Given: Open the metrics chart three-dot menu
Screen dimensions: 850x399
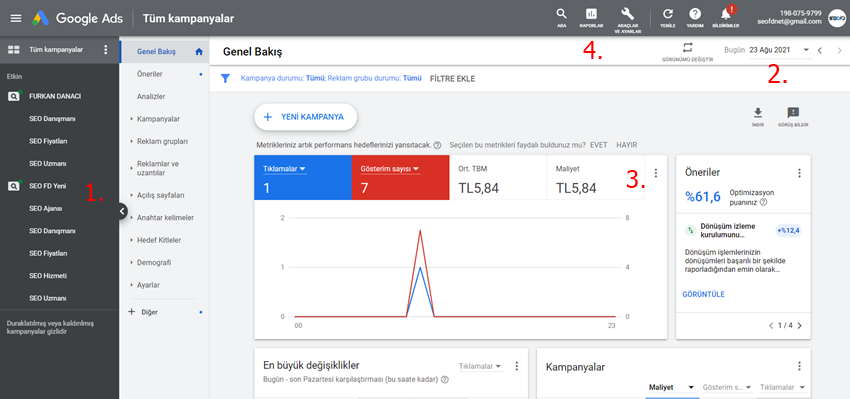Looking at the screenshot, I should click(x=656, y=173).
